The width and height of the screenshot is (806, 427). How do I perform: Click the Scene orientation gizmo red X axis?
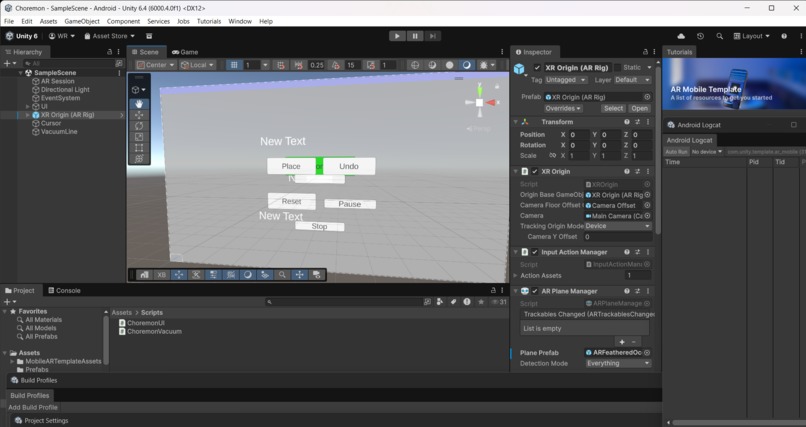coord(491,103)
